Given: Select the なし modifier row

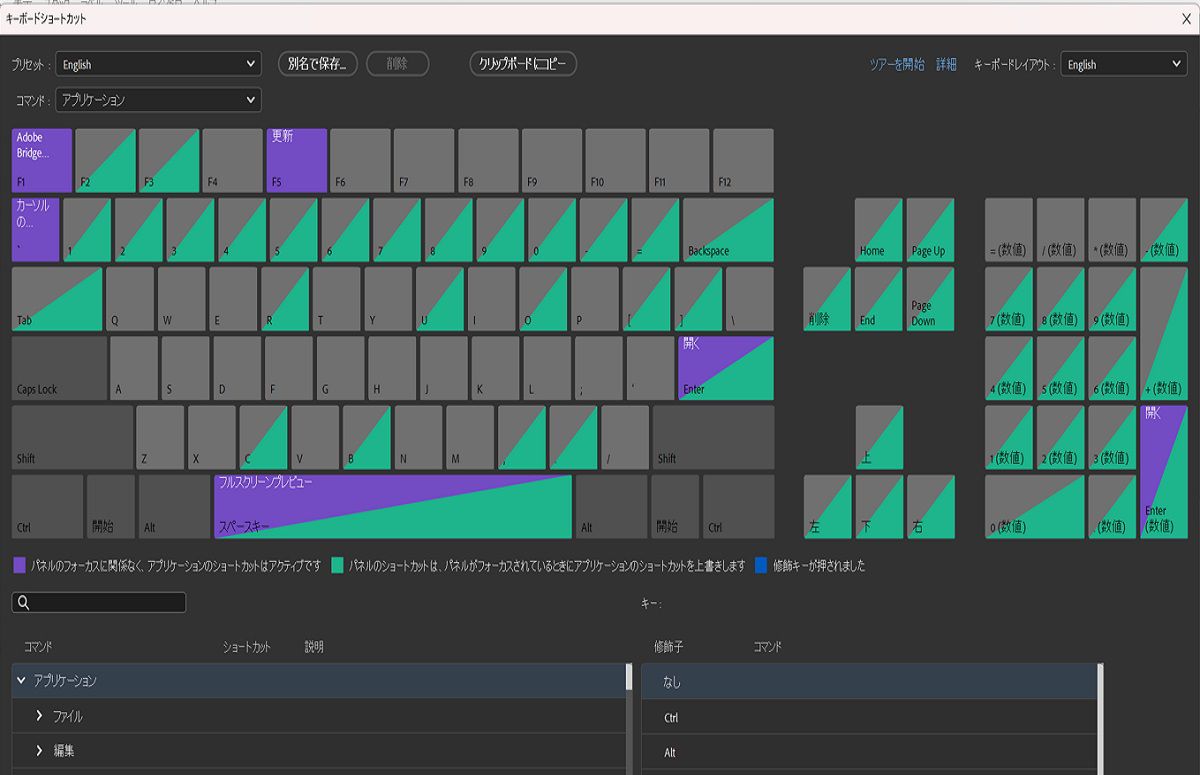Looking at the screenshot, I should click(x=868, y=681).
